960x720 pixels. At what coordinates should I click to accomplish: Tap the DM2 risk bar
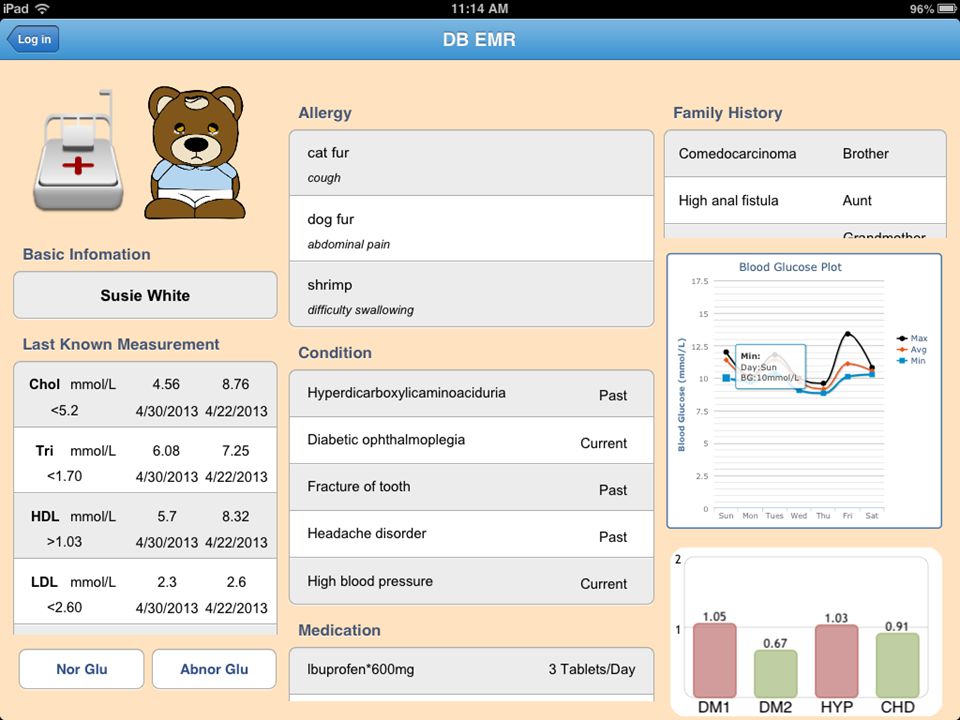point(775,674)
